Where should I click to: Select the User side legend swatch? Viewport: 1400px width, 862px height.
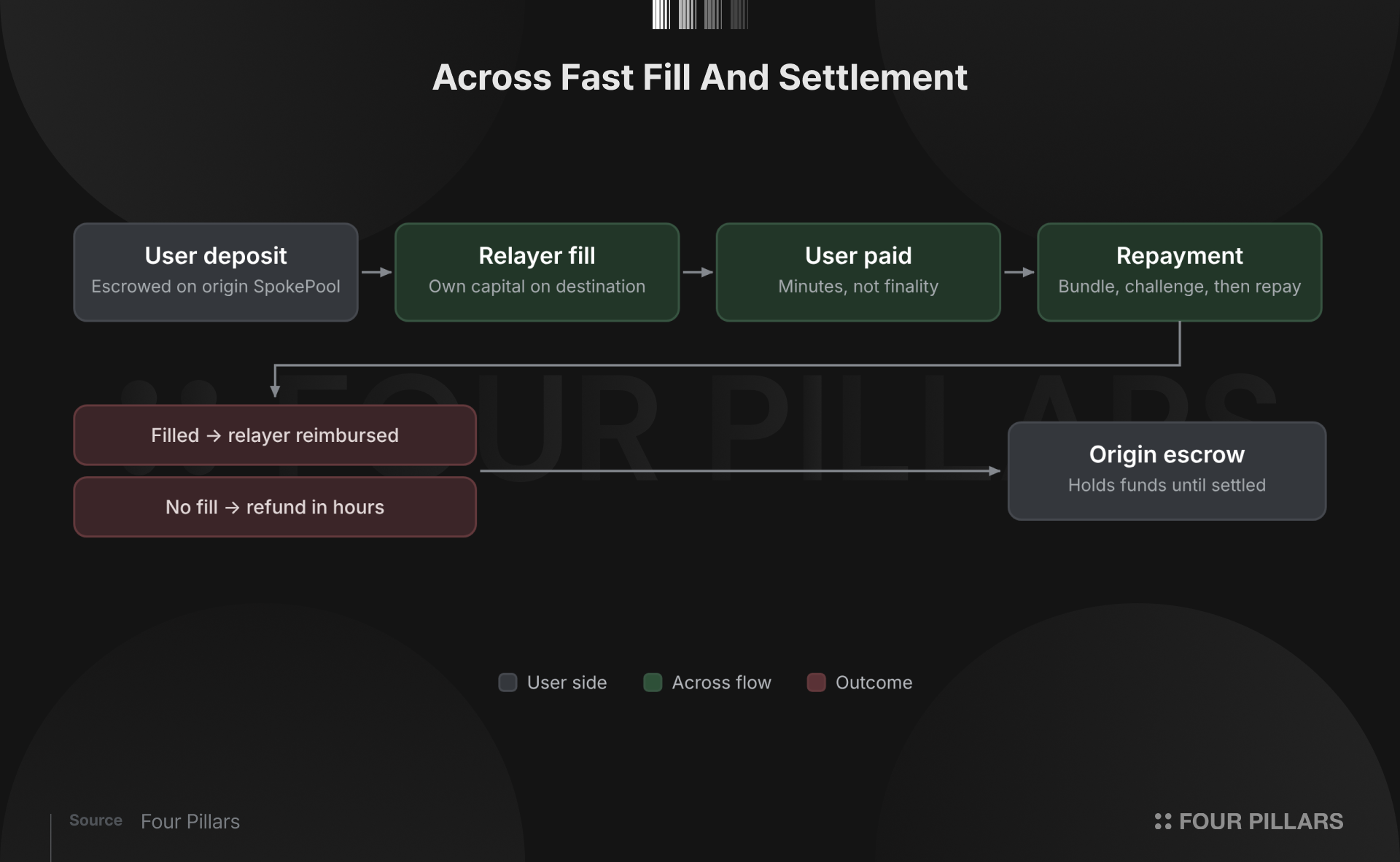pos(507,683)
